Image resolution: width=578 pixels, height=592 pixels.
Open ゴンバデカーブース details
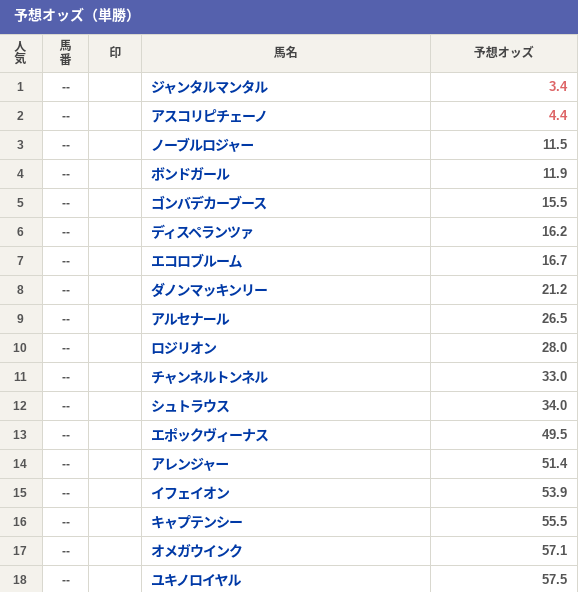coord(209,203)
